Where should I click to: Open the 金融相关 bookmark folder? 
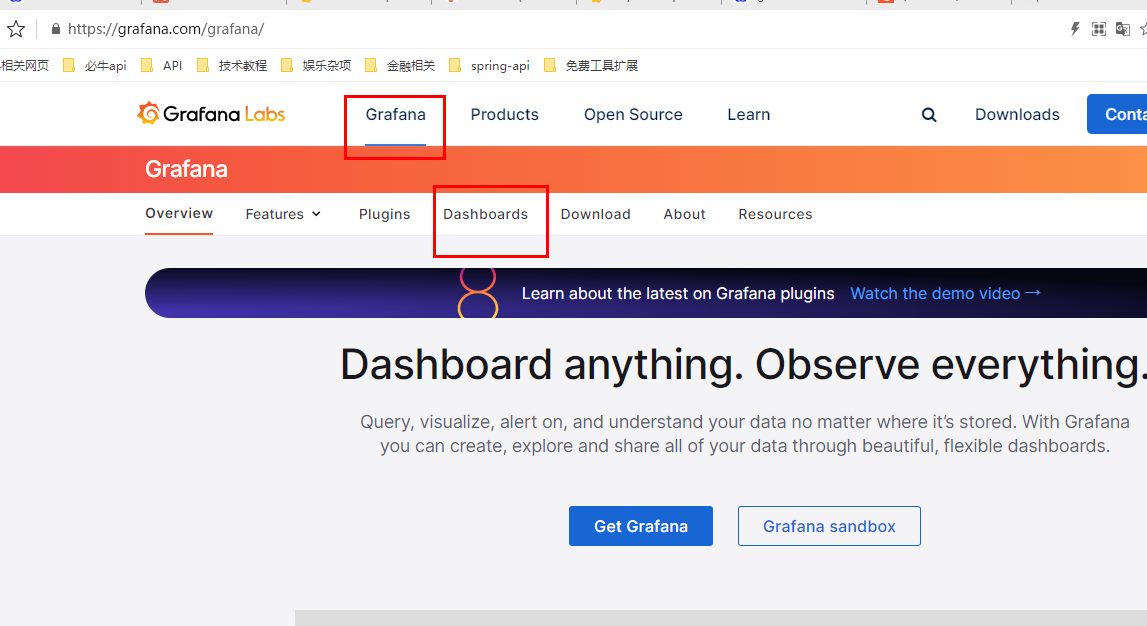[400, 66]
